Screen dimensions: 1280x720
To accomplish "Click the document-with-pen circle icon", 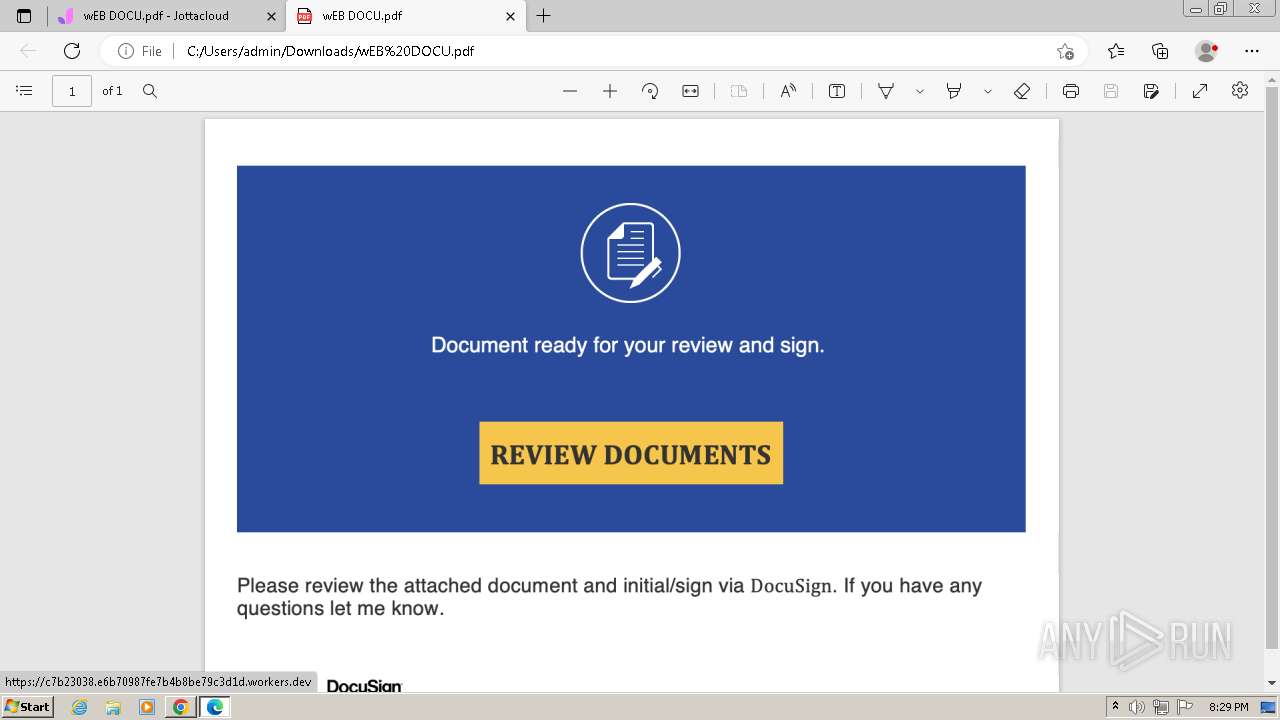I will pos(631,253).
